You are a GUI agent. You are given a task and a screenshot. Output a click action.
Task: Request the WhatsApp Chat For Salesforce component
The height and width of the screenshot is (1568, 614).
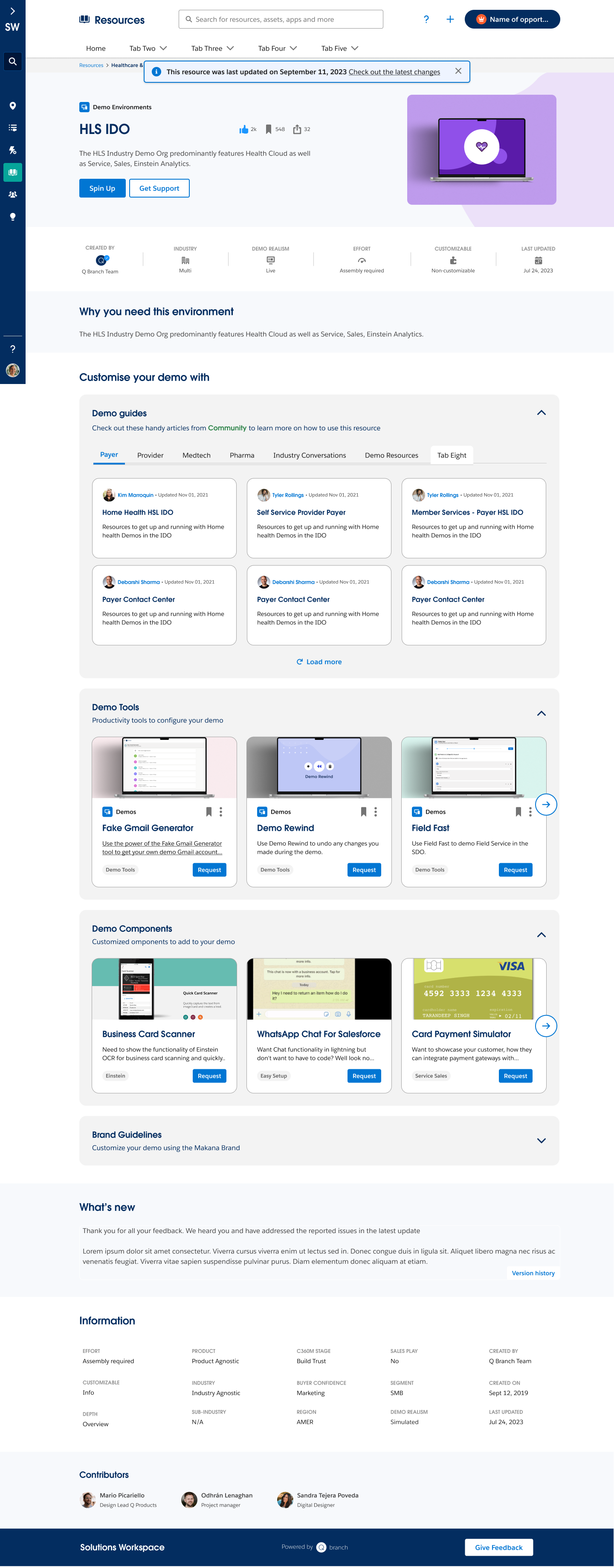pos(364,1076)
